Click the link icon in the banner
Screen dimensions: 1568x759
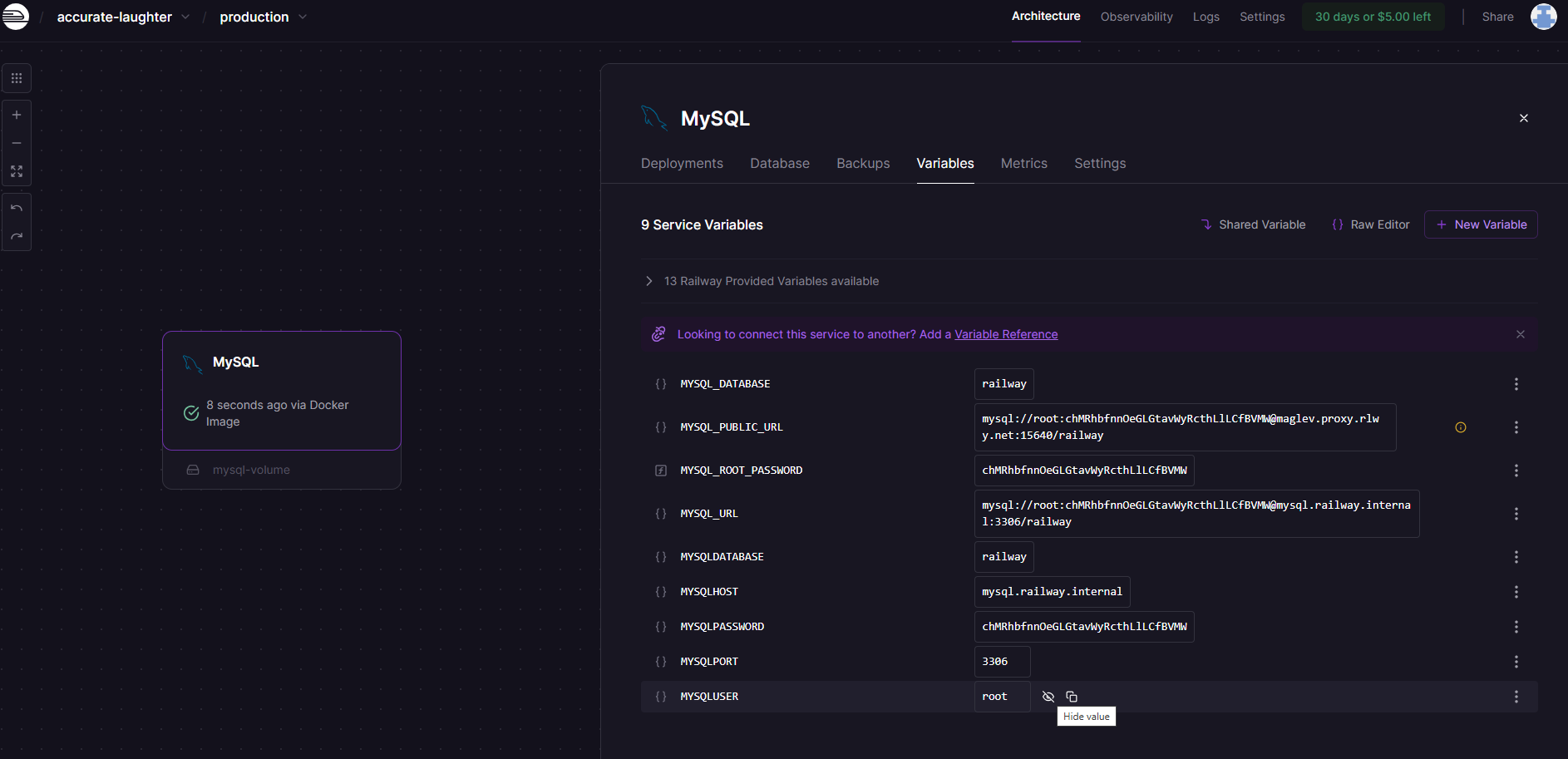[x=658, y=334]
